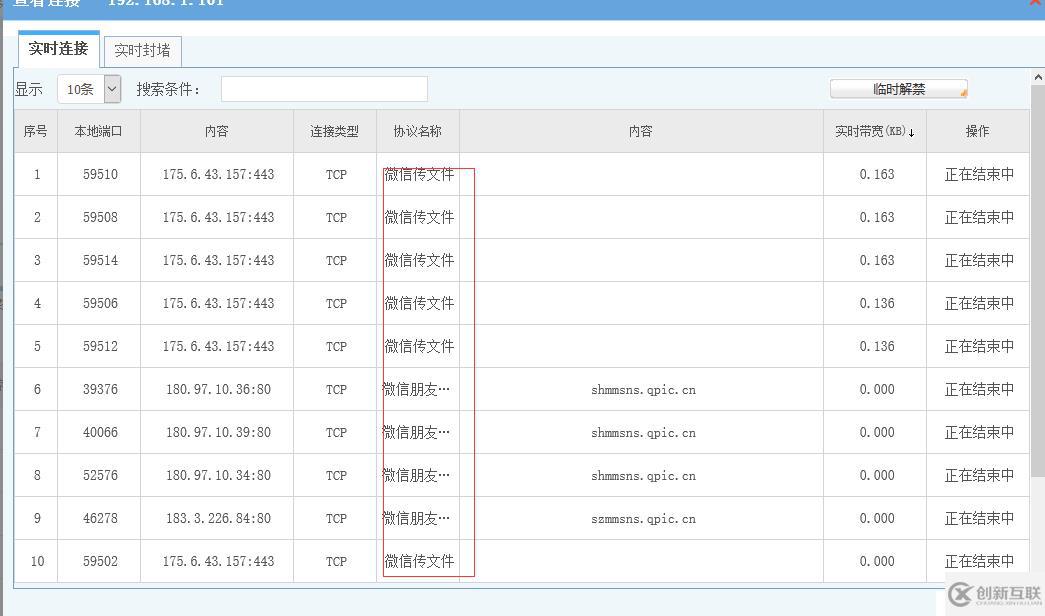
Task: Click domain szmmsns.qpic.cn
Action: [x=643, y=519]
